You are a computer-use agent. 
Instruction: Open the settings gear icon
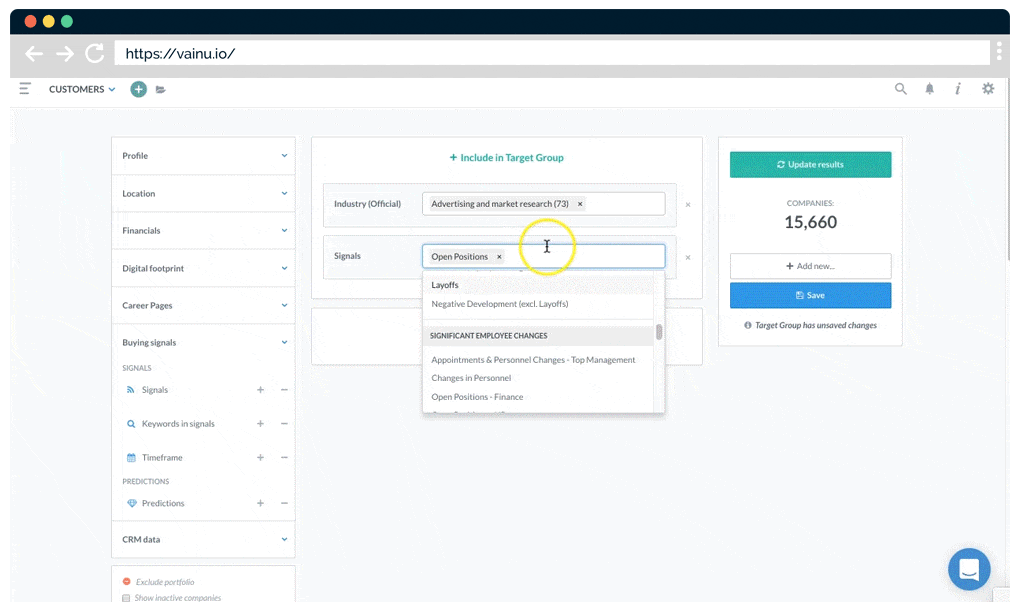pyautogui.click(x=988, y=89)
